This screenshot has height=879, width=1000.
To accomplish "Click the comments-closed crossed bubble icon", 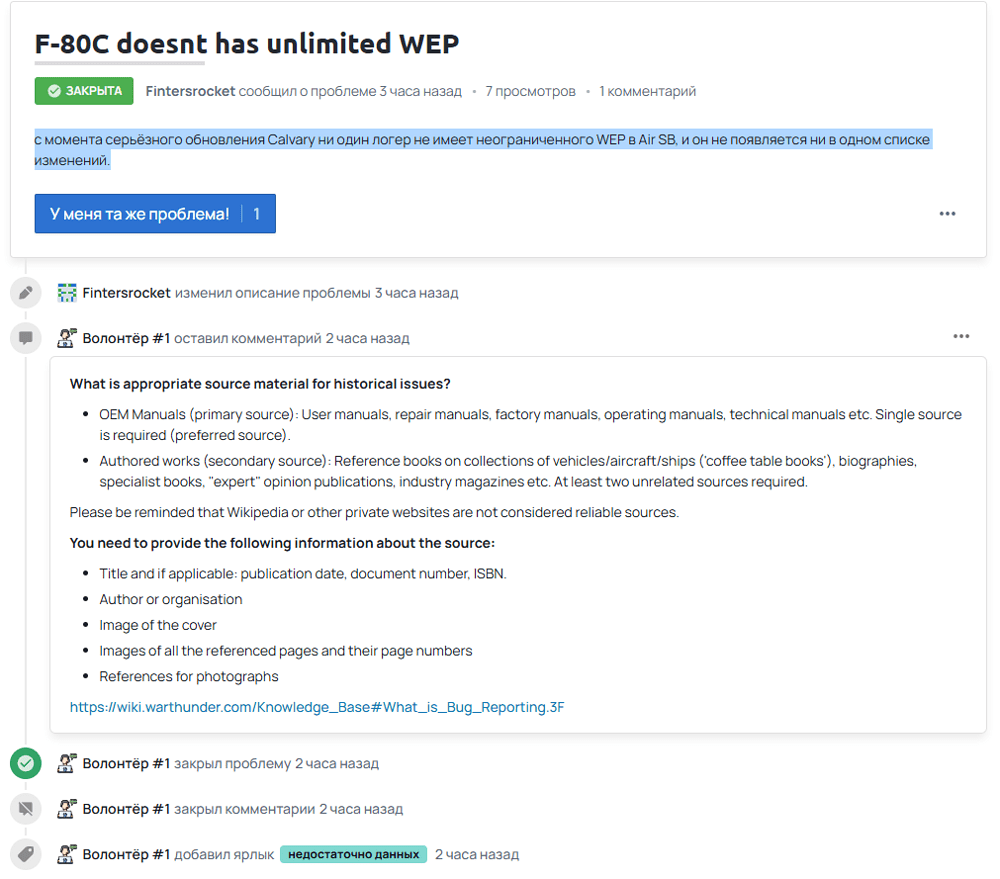I will pos(26,809).
